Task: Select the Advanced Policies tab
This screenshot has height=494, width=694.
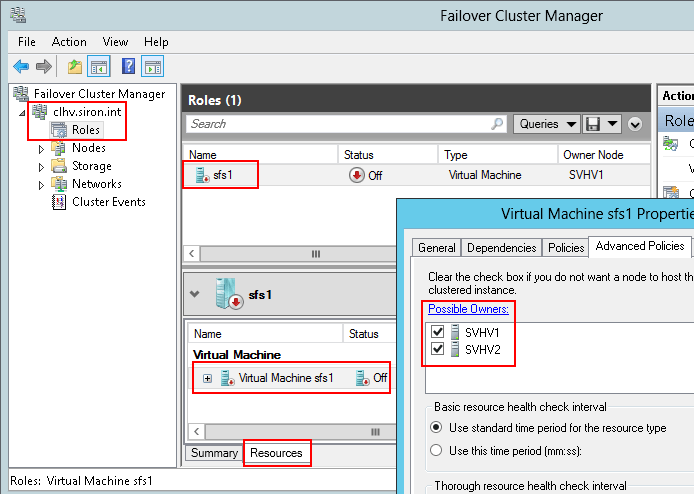Action: coord(640,246)
